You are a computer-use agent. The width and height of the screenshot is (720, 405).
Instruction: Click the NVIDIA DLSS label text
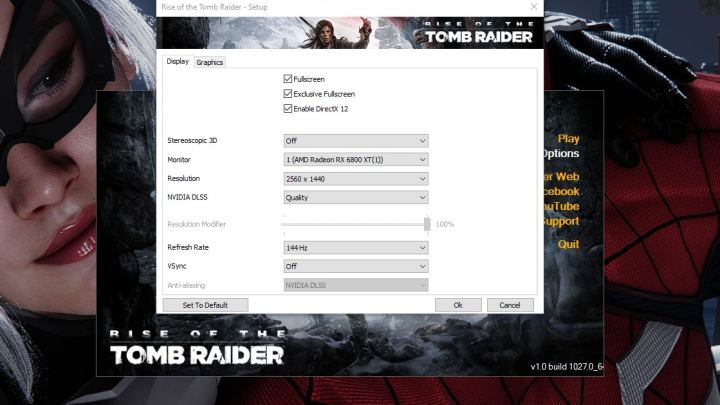[x=187, y=197]
